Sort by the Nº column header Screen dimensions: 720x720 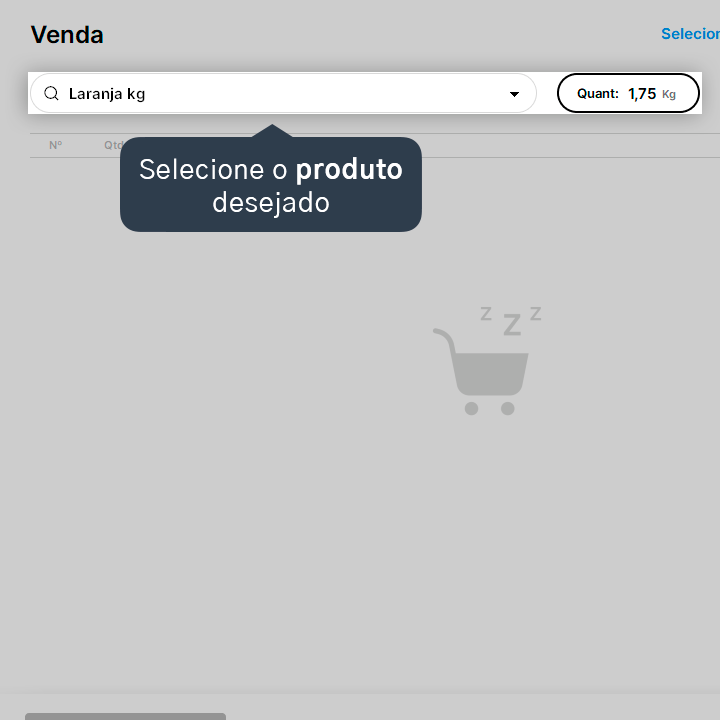tap(56, 145)
